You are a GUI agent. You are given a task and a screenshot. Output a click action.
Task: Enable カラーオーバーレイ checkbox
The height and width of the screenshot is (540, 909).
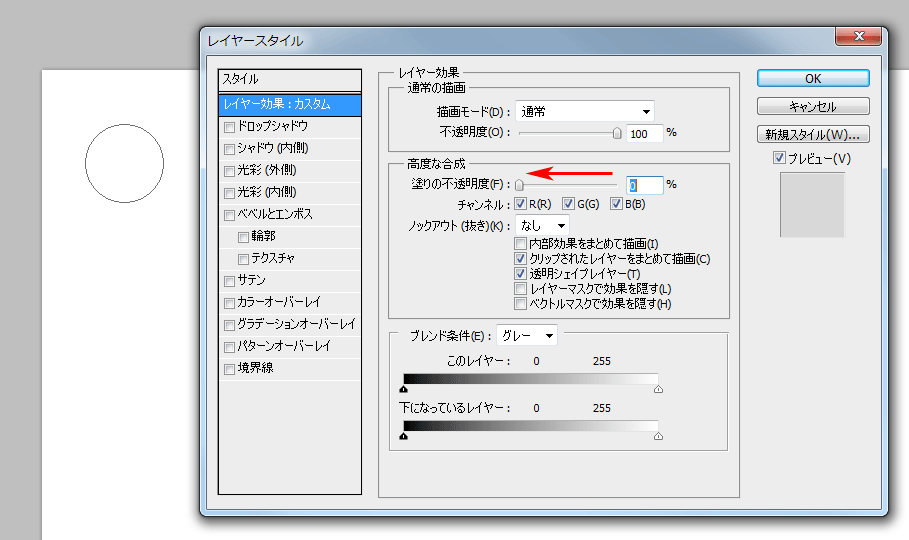click(x=229, y=303)
